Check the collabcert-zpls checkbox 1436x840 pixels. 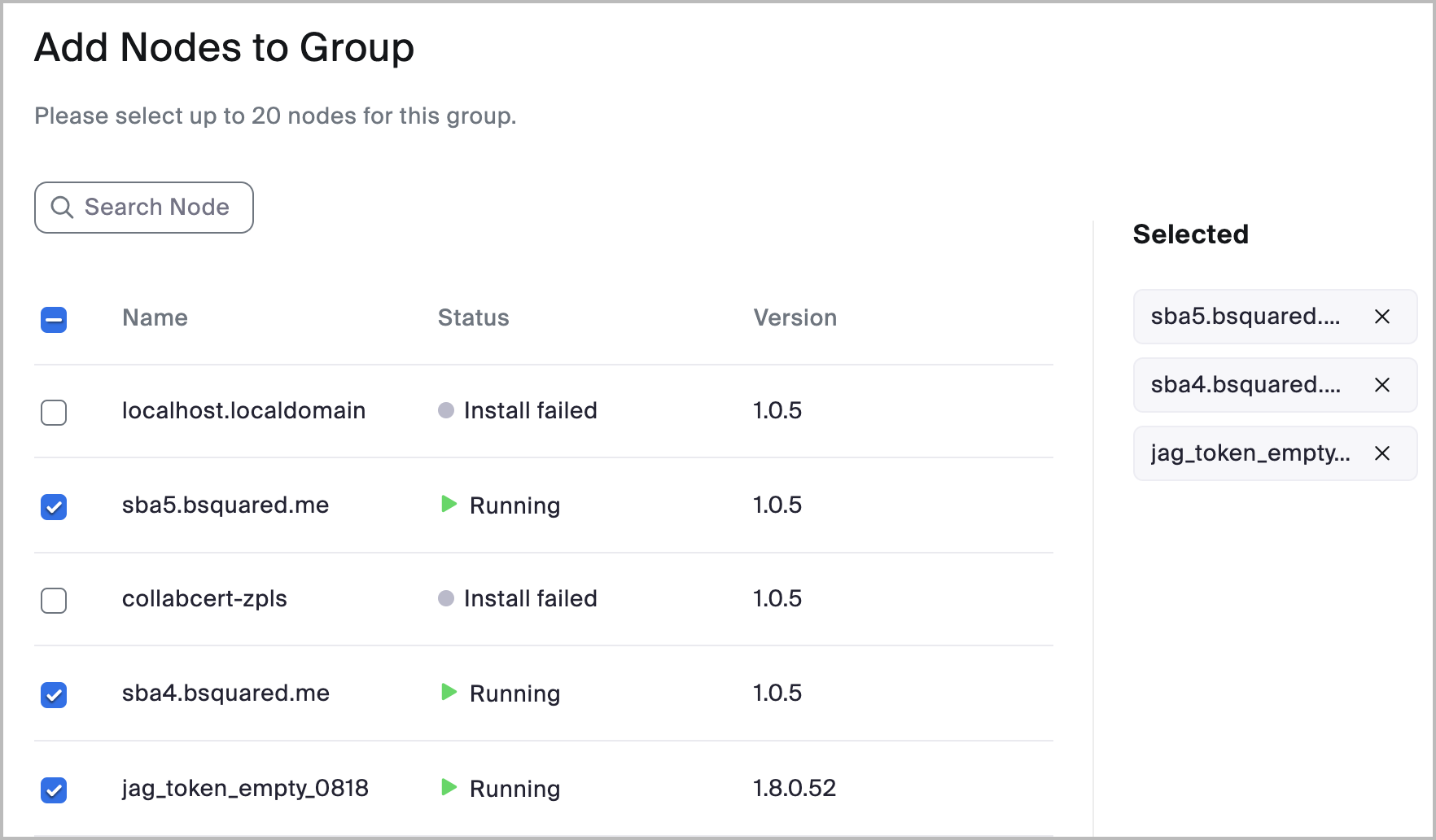54,601
